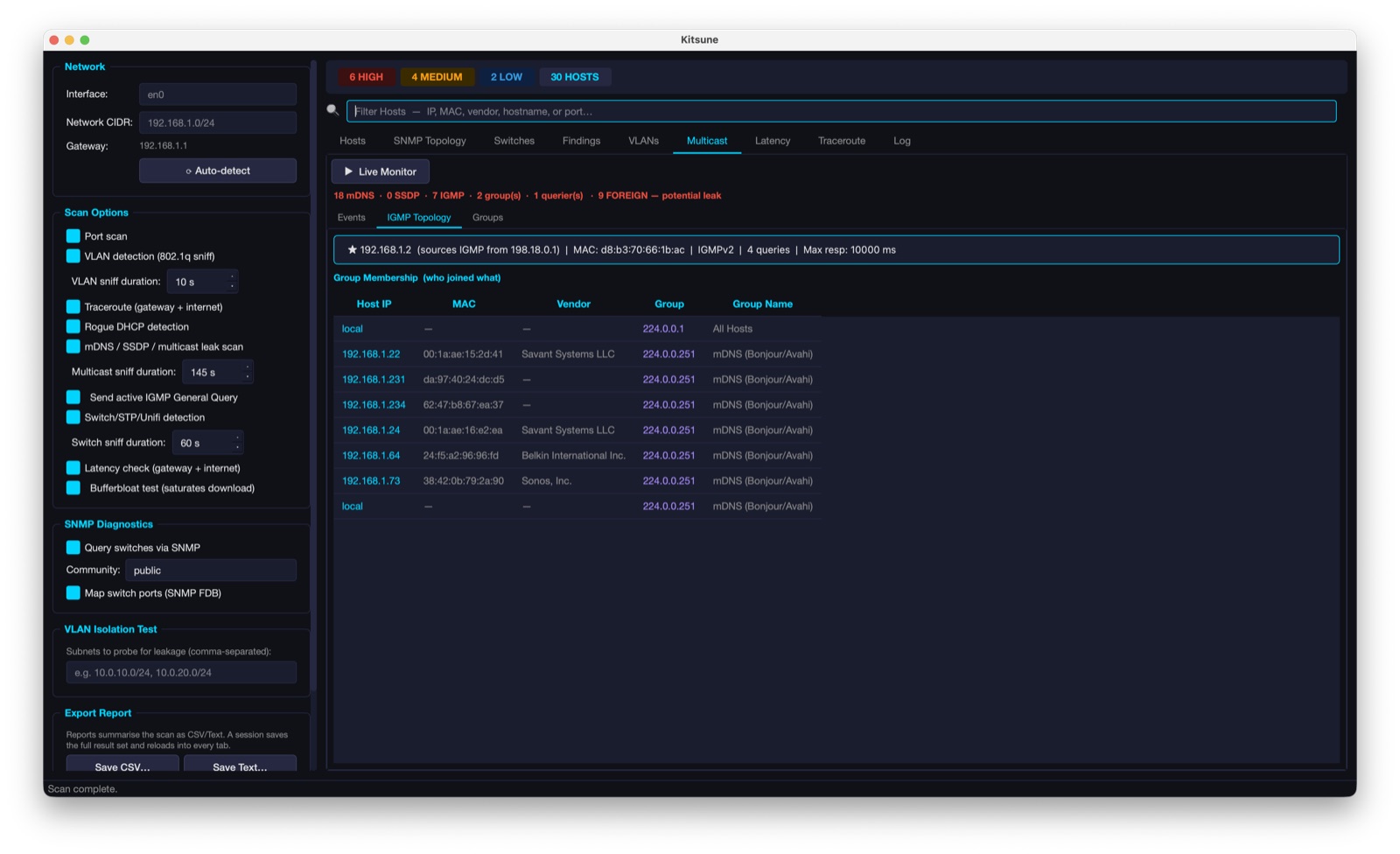
Task: Toggle Map switch ports (SNMP FDB)
Action: 73,593
